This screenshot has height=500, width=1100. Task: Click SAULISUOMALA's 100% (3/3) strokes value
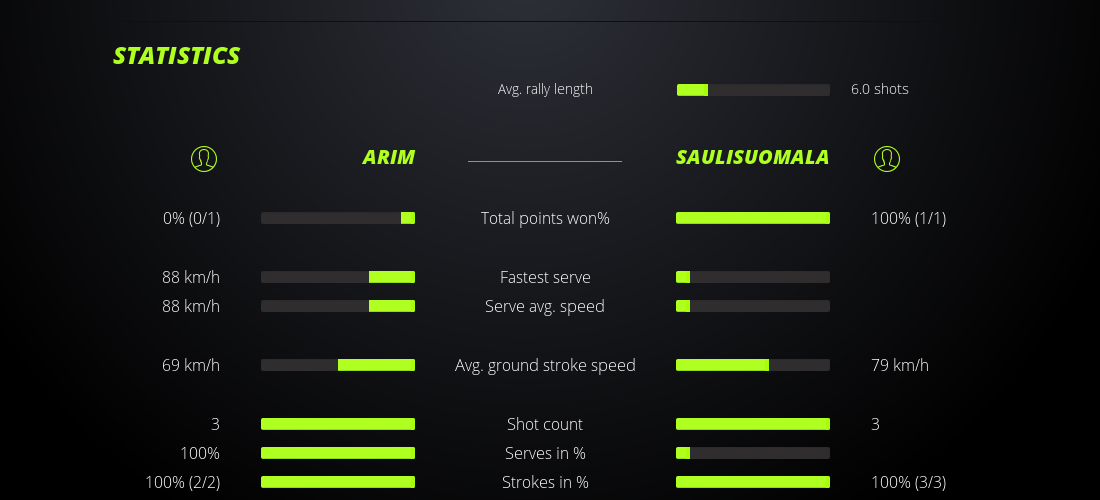(908, 482)
